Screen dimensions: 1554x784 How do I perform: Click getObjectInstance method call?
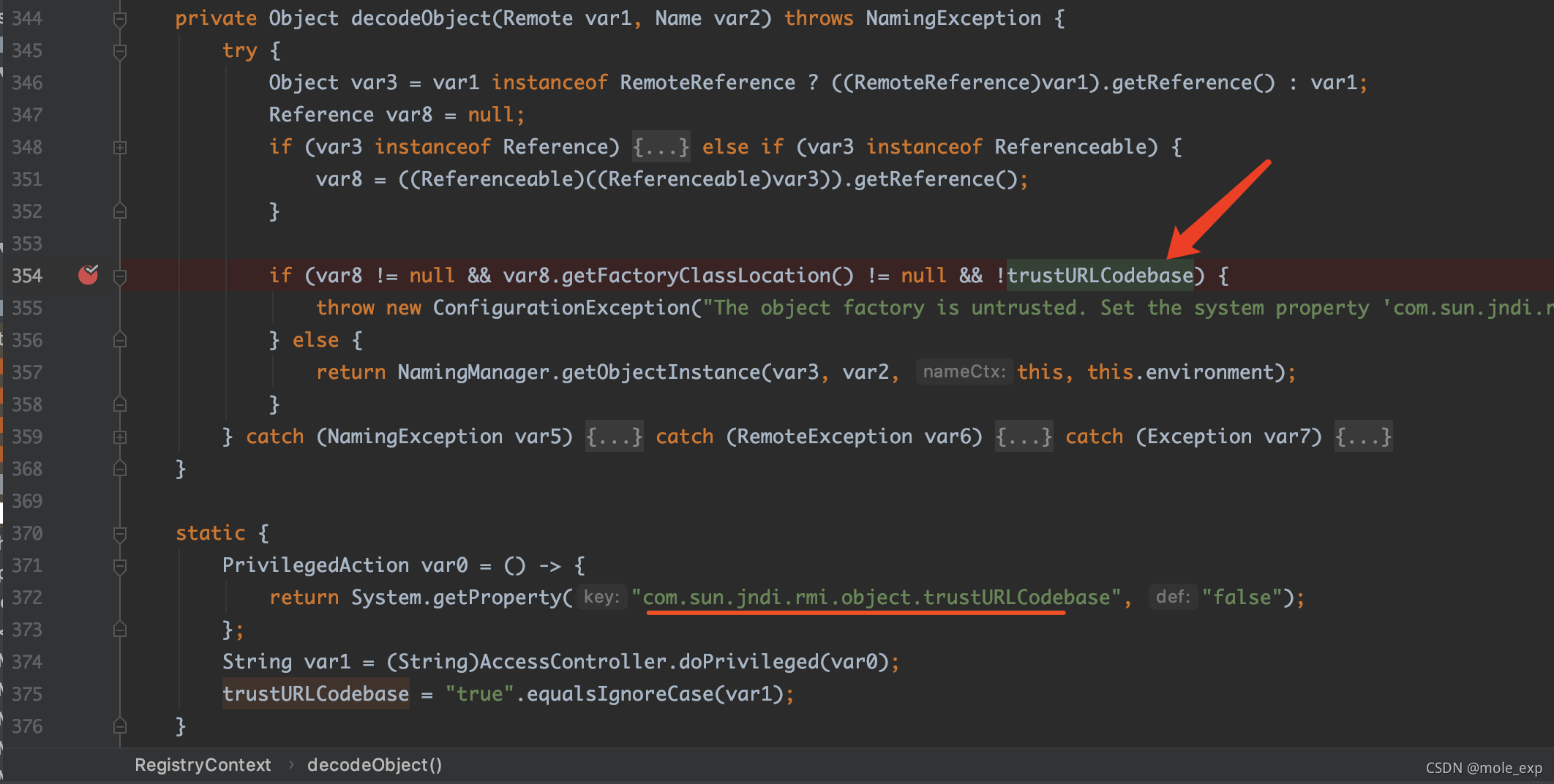point(661,372)
